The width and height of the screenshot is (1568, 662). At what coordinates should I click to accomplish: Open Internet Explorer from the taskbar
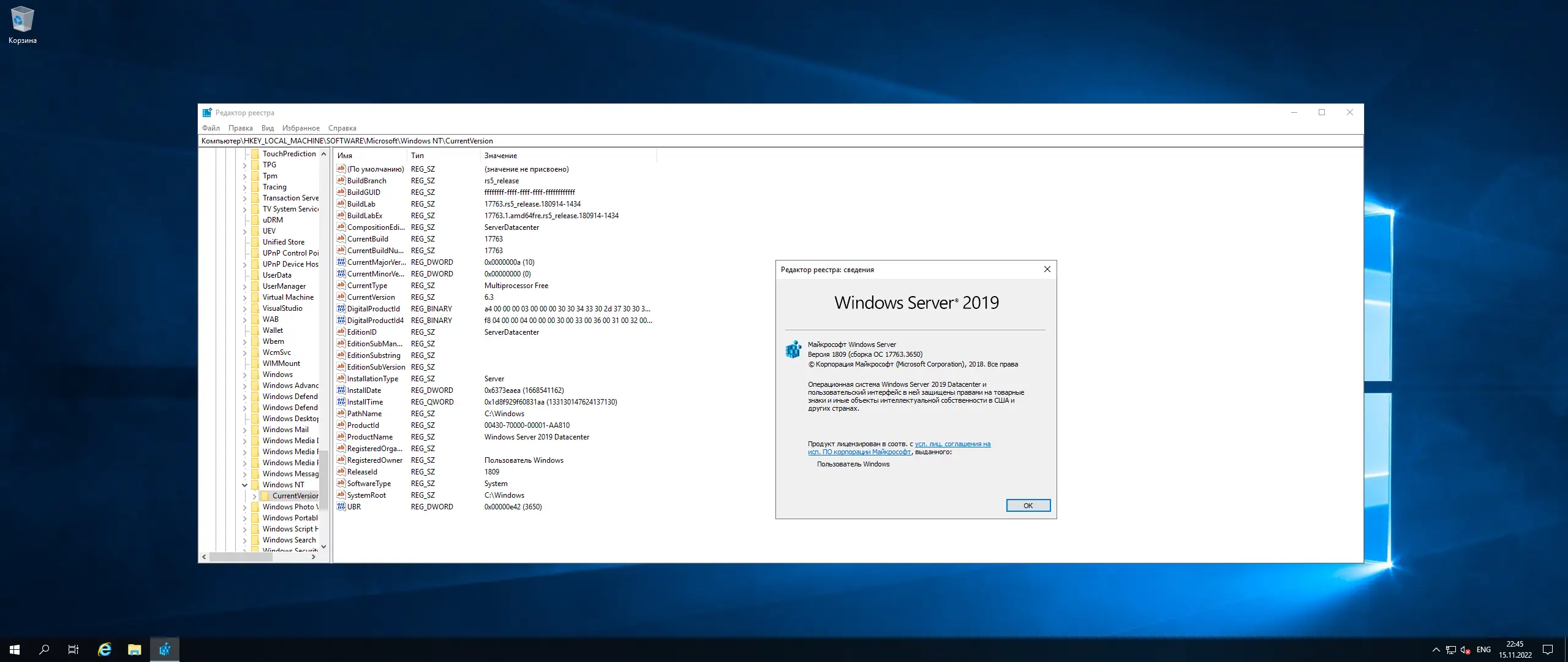click(105, 650)
